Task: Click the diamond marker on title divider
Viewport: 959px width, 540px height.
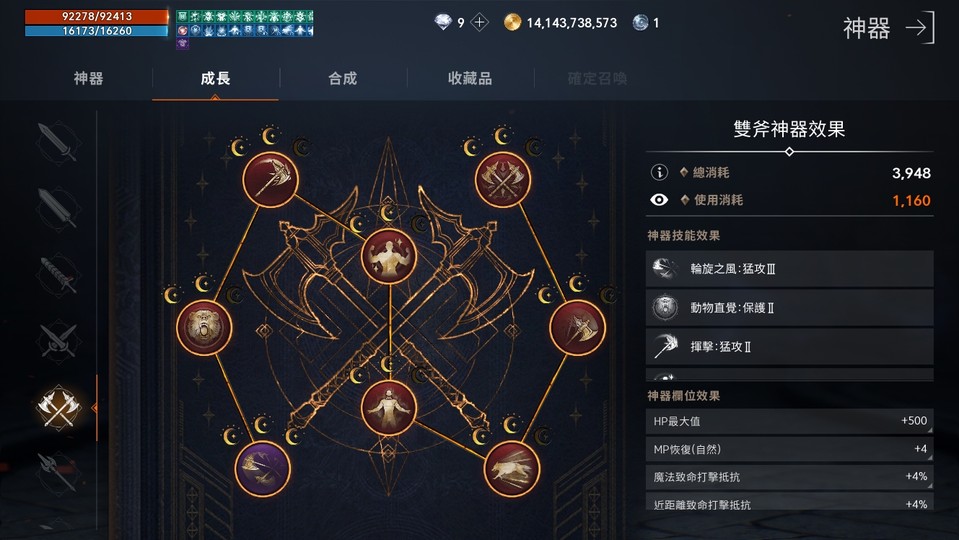Action: (x=789, y=151)
